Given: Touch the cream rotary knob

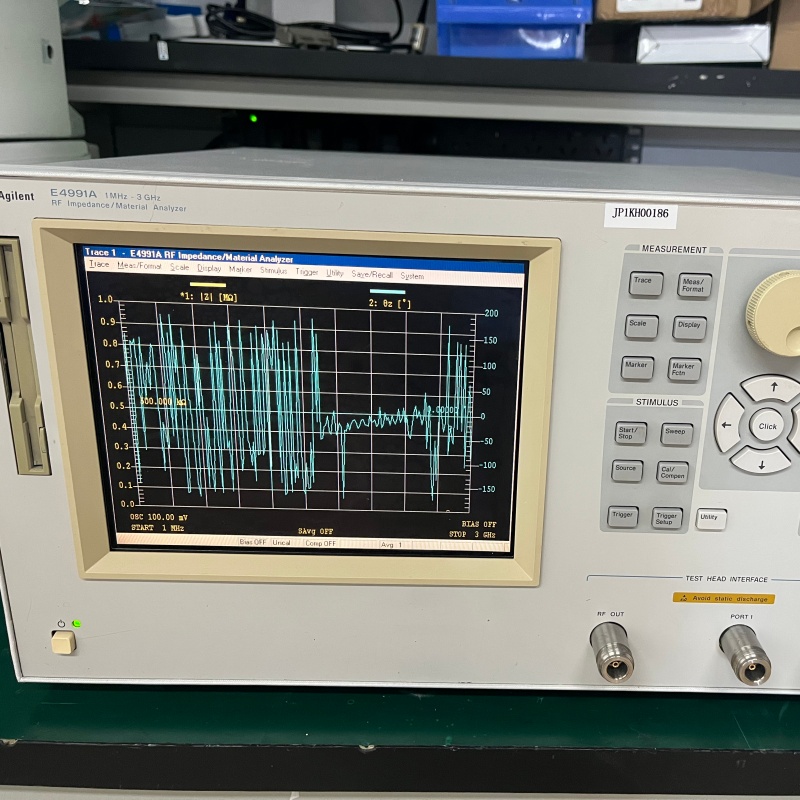Looking at the screenshot, I should click(x=773, y=312).
